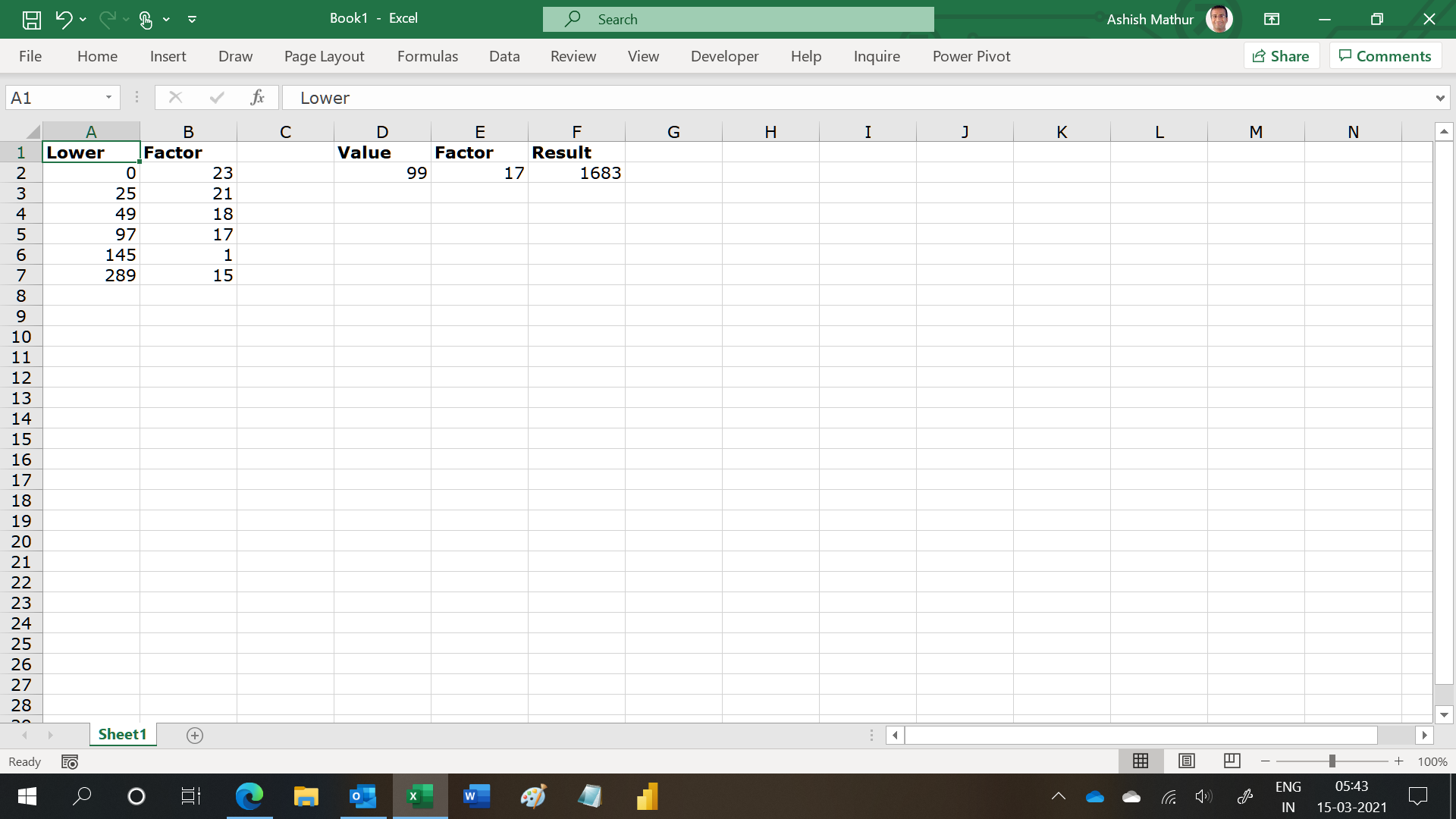Click the Insert Function fx icon

click(258, 97)
